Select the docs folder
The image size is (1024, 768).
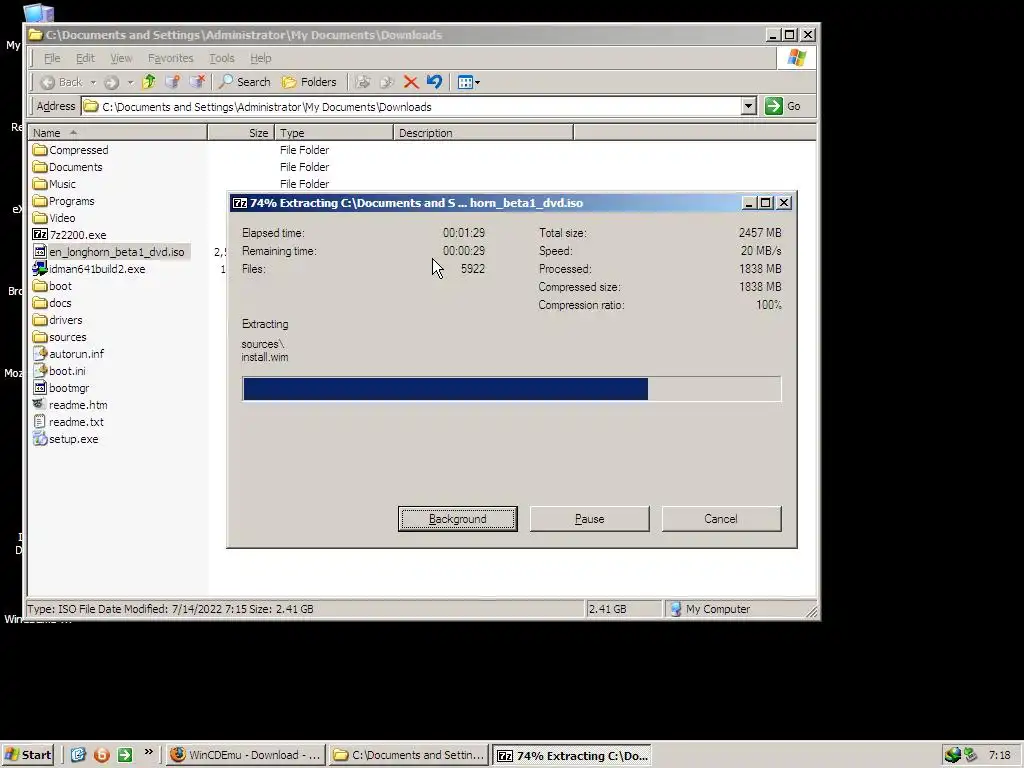click(x=52, y=303)
